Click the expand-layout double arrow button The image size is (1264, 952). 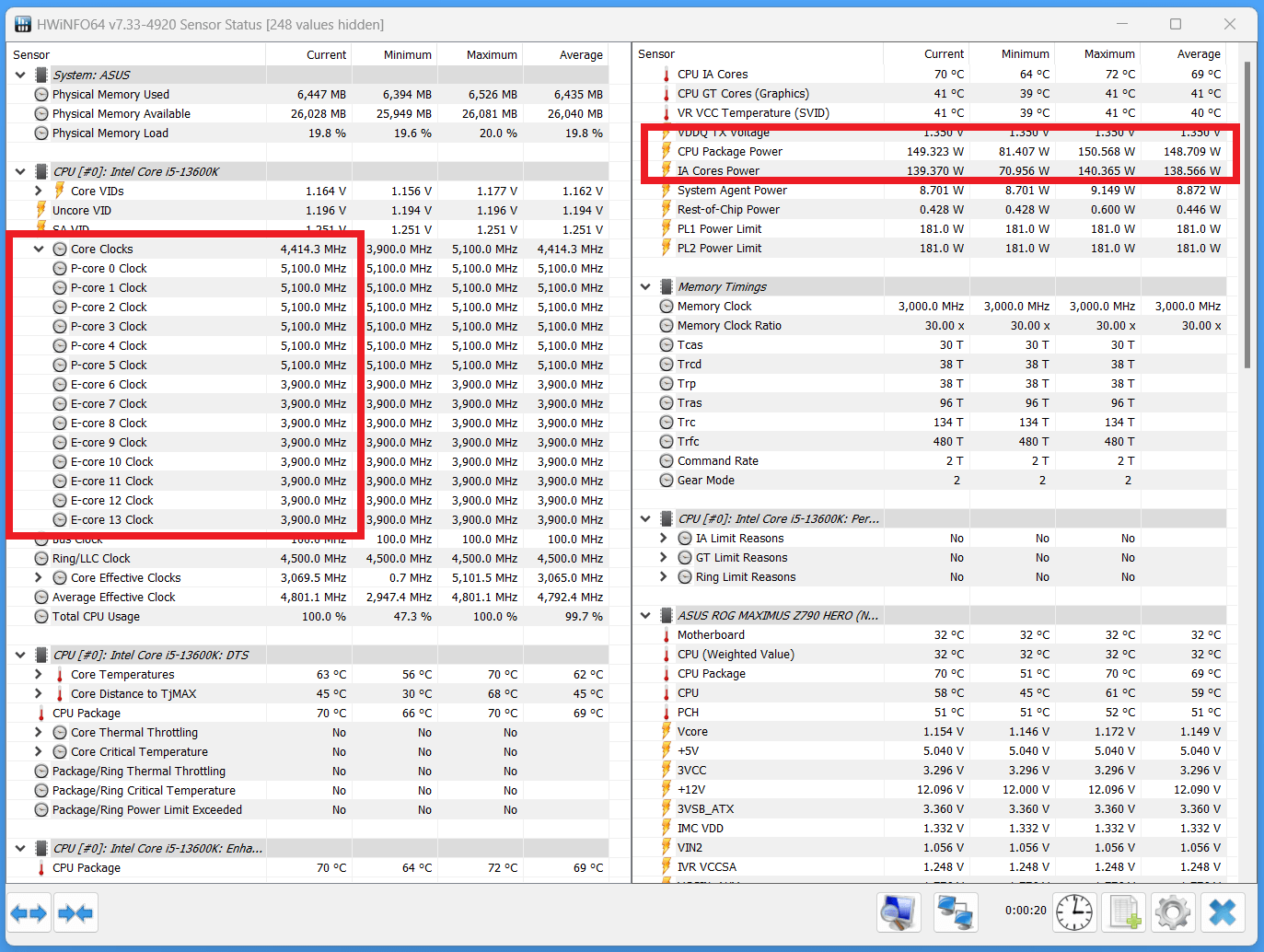[29, 913]
